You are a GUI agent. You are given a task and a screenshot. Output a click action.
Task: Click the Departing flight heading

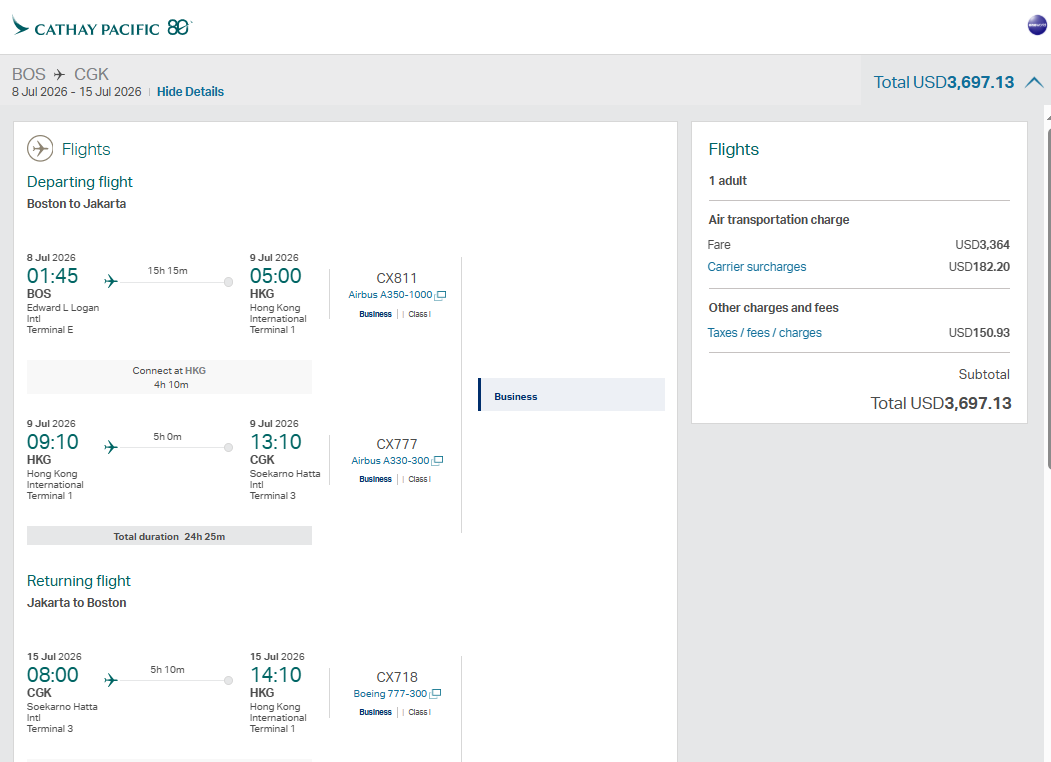point(80,182)
